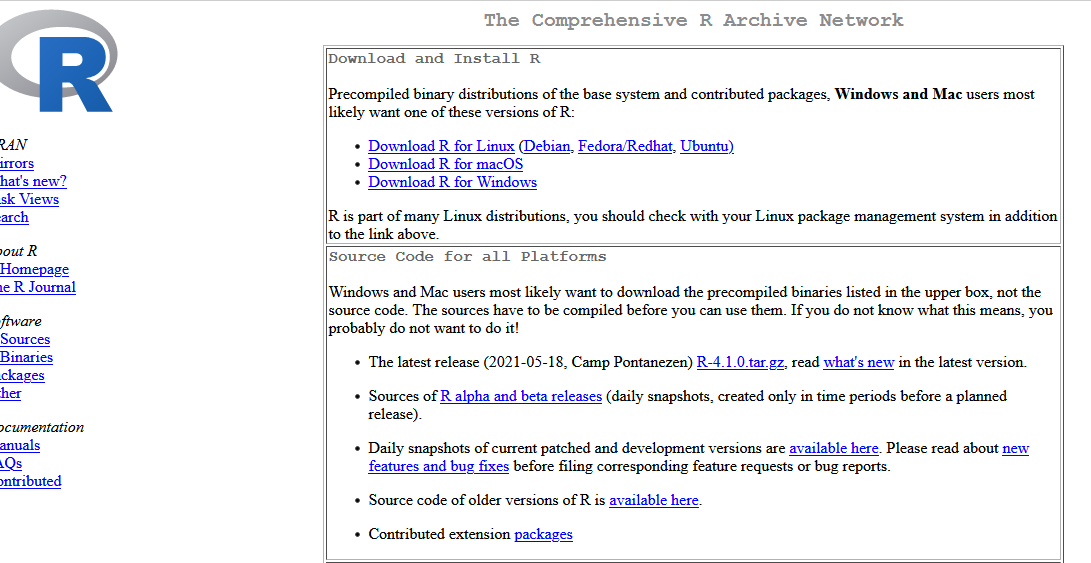Select the Fedora/Redhat link
The height and width of the screenshot is (563, 1091).
[x=625, y=146]
